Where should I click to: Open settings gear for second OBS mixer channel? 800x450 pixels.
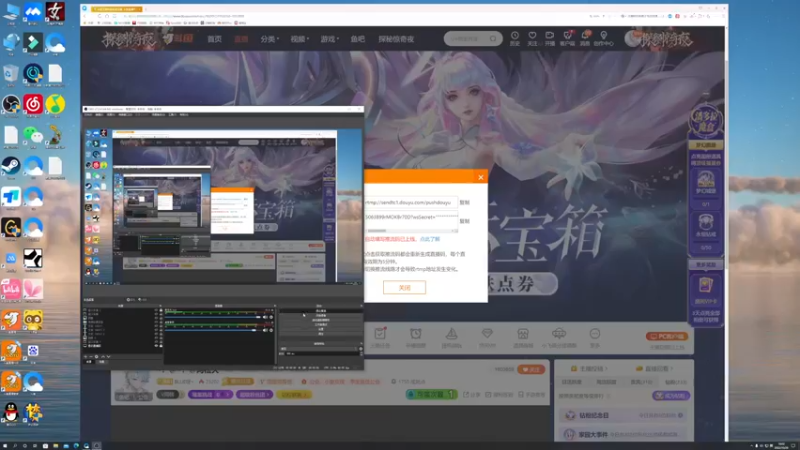tap(271, 330)
